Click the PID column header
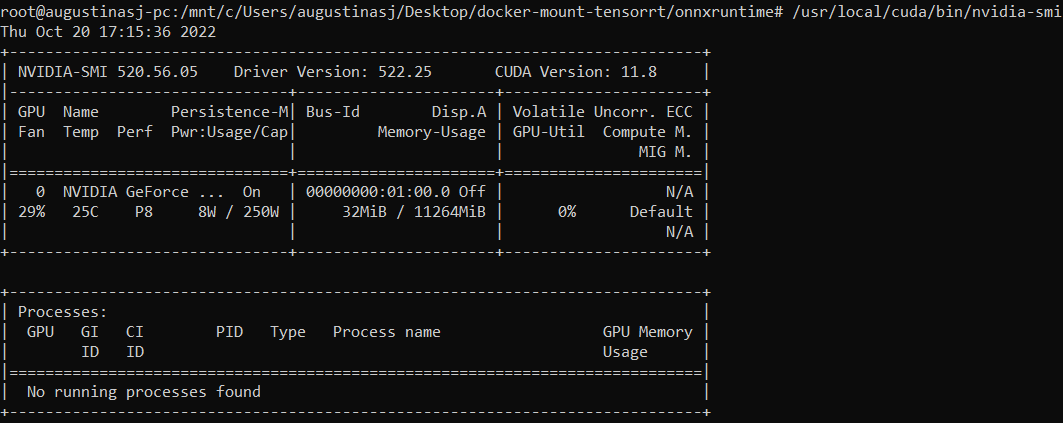The height and width of the screenshot is (423, 1063). coord(229,332)
